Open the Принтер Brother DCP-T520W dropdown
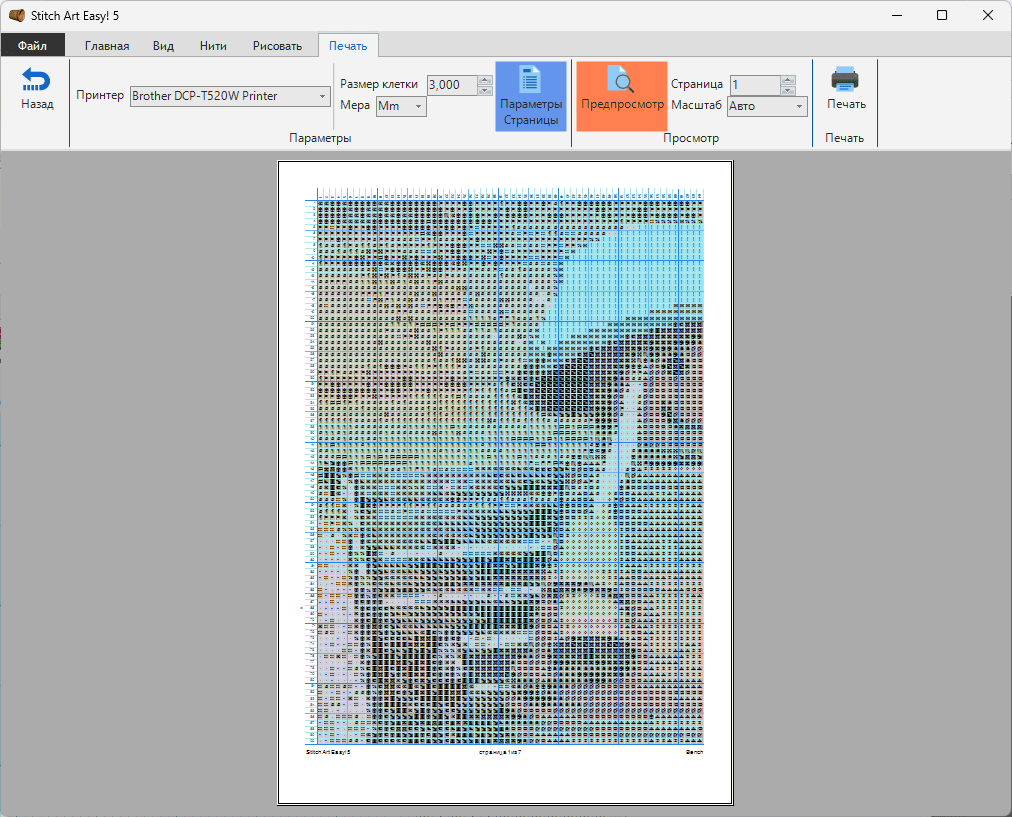Viewport: 1012px width, 817px height. (x=230, y=96)
